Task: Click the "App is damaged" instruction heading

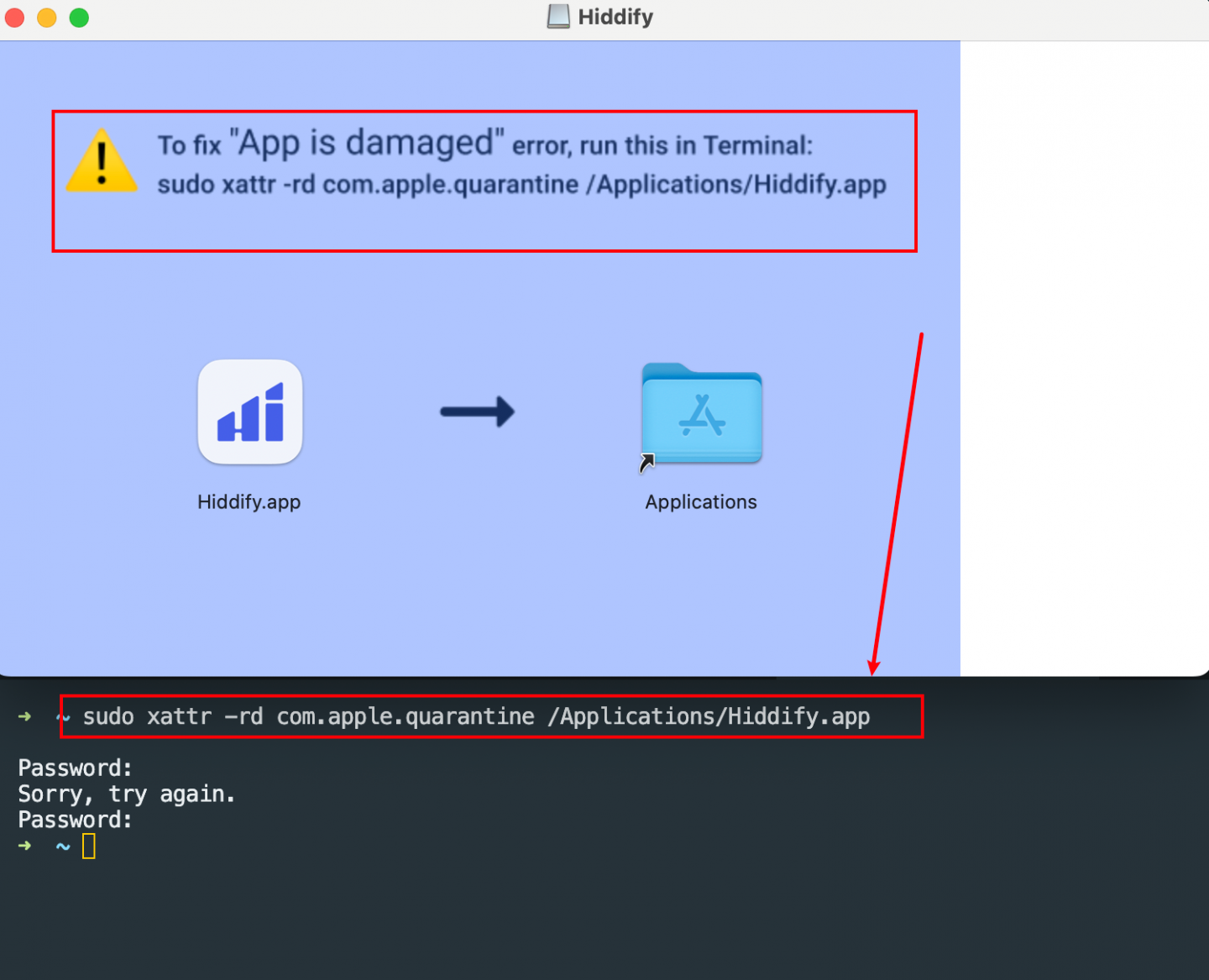Action: [485, 144]
